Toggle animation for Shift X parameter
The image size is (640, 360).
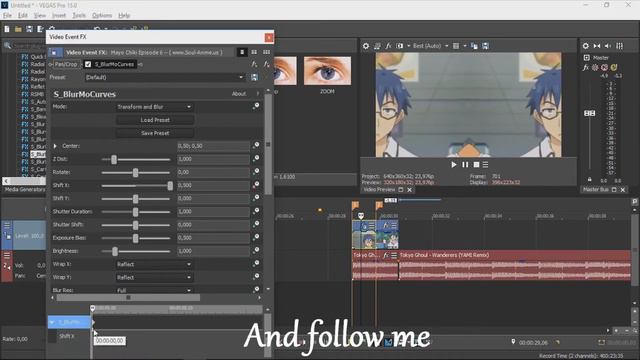tap(256, 184)
